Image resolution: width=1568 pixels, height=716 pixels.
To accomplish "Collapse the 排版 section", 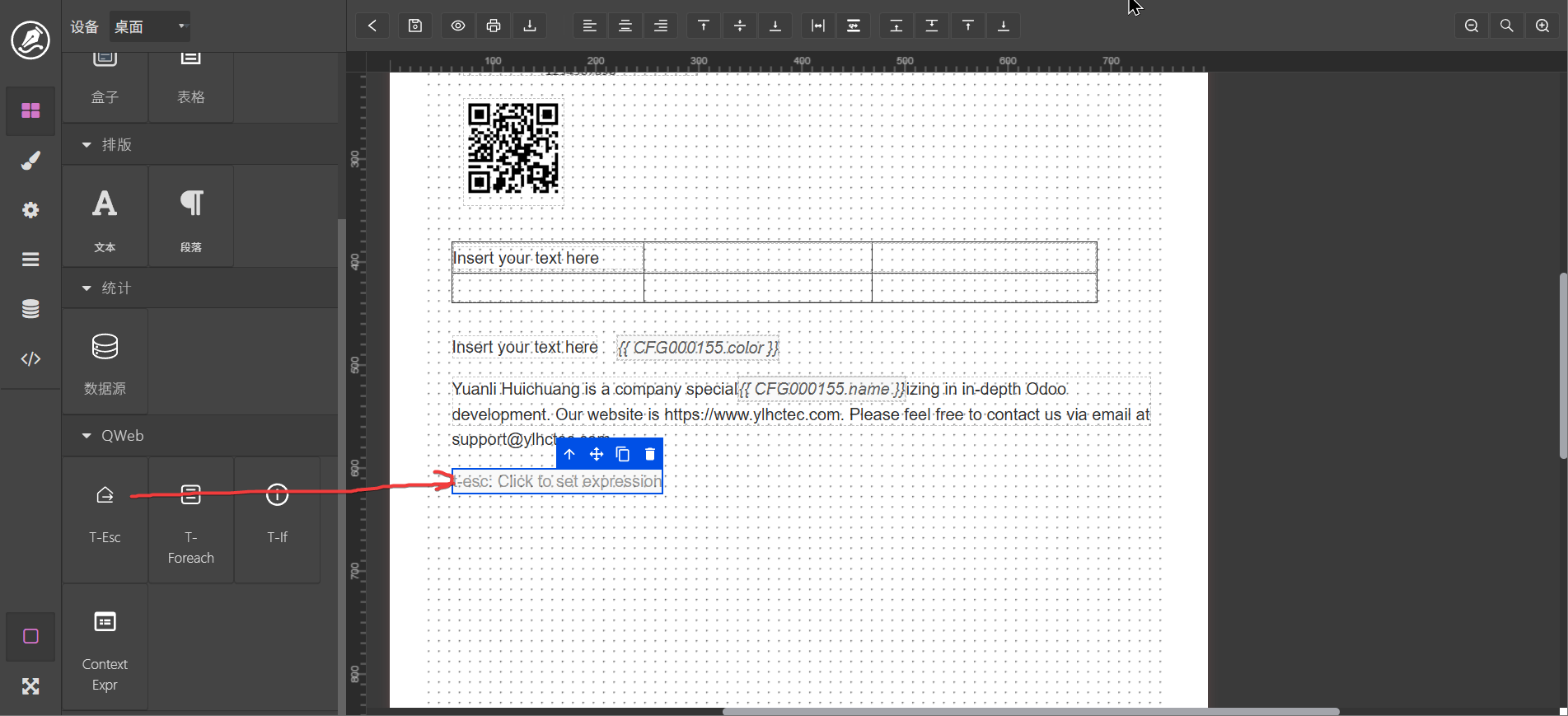I will point(87,145).
